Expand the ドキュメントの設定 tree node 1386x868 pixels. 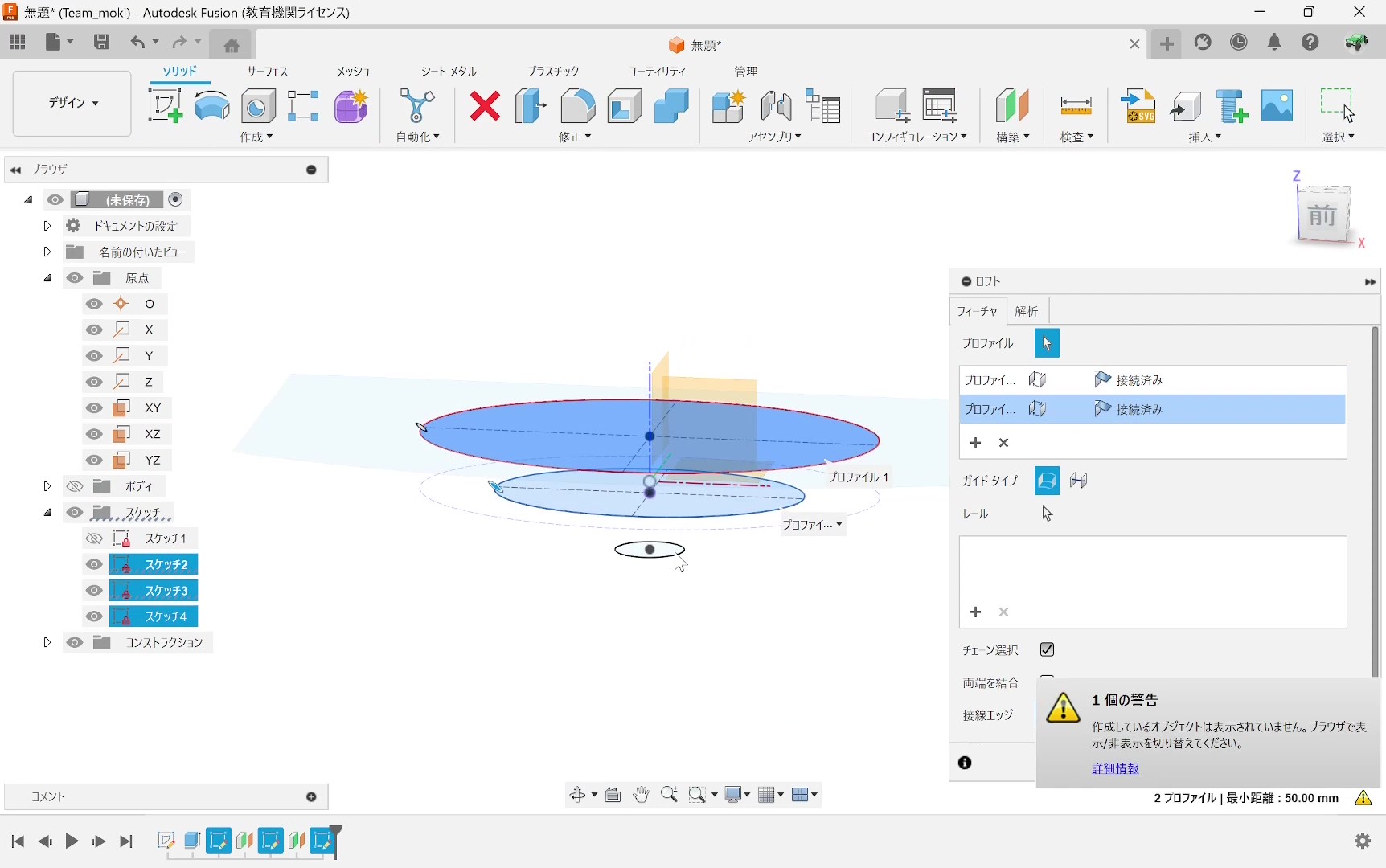47,226
